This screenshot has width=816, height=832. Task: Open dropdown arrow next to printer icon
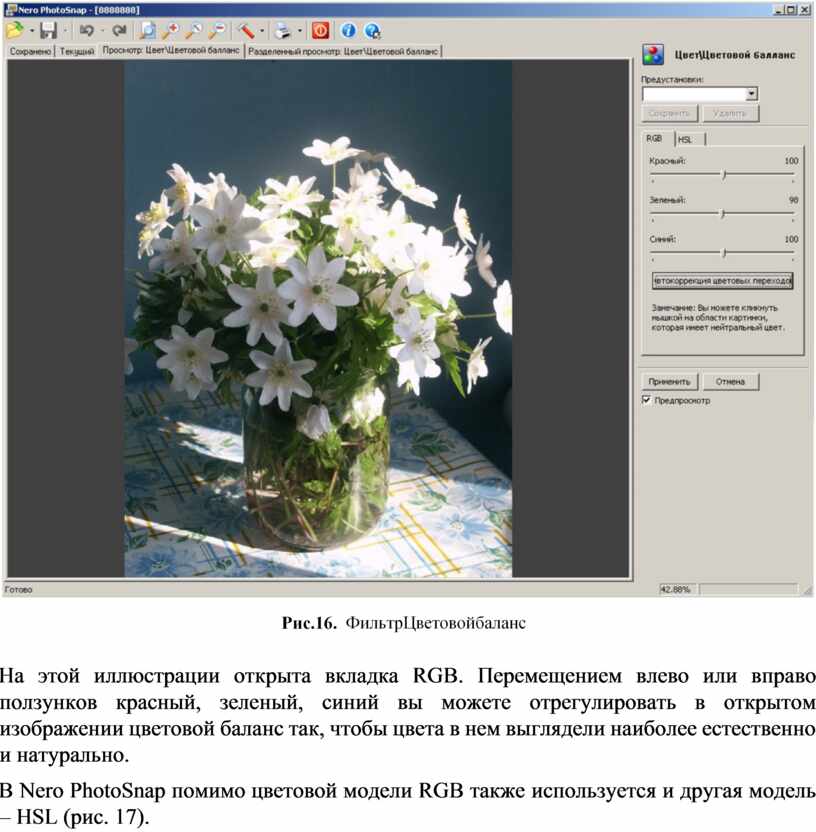tap(299, 31)
